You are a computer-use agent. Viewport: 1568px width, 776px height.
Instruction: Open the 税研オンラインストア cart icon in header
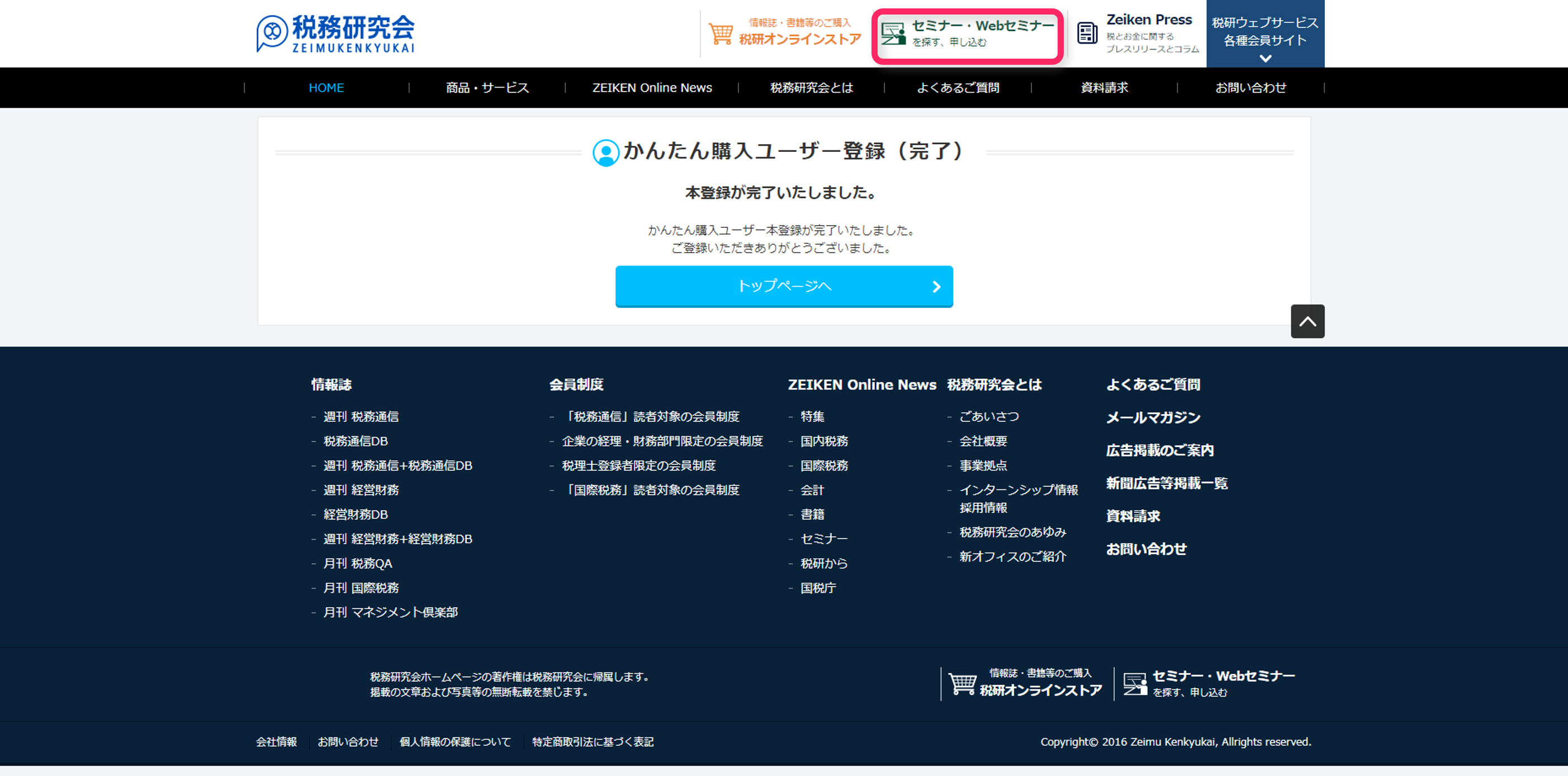722,34
